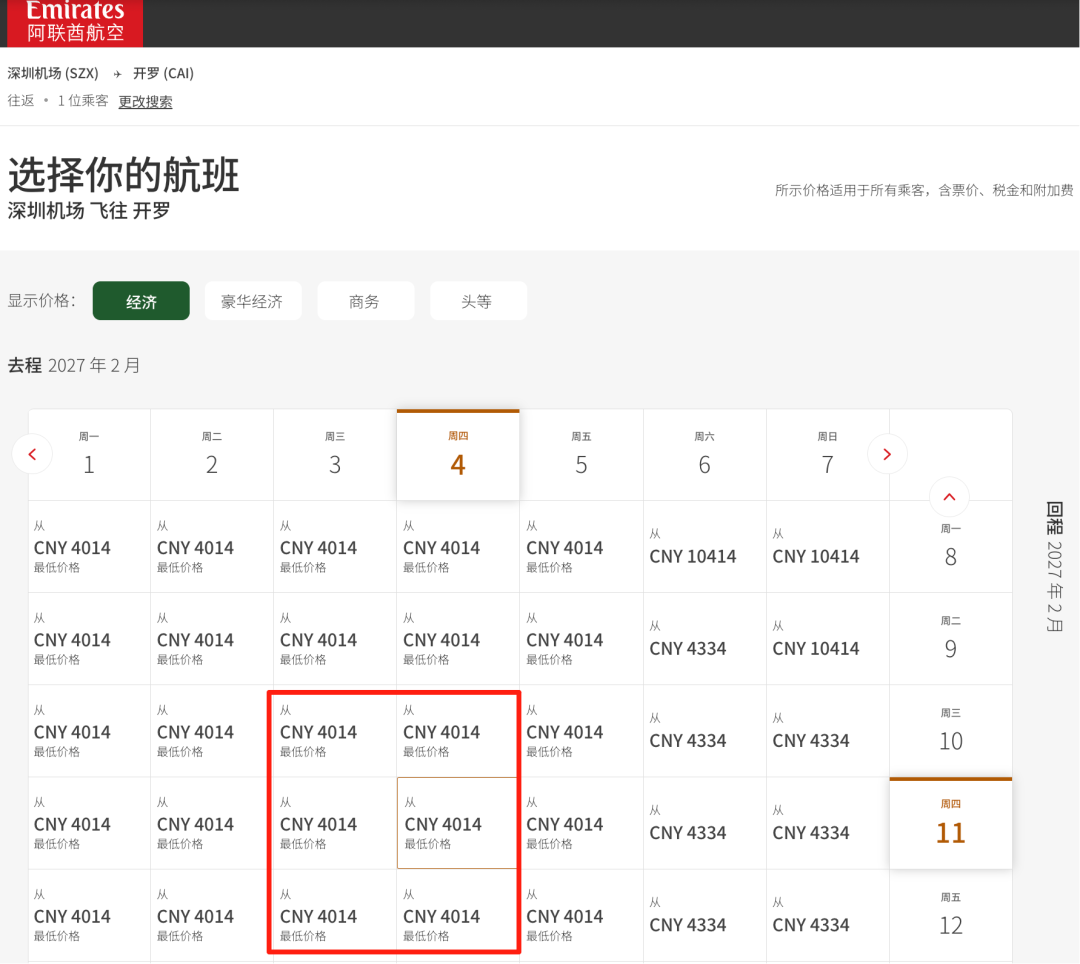Click the selected 经济 fare class

point(141,300)
